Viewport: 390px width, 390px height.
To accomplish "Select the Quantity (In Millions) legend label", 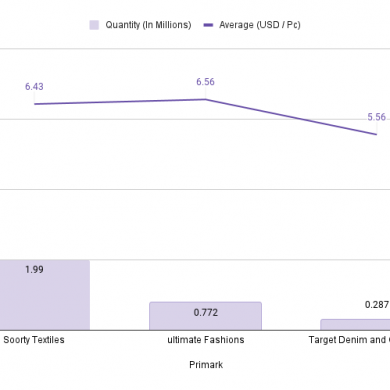I will pyautogui.click(x=148, y=25).
